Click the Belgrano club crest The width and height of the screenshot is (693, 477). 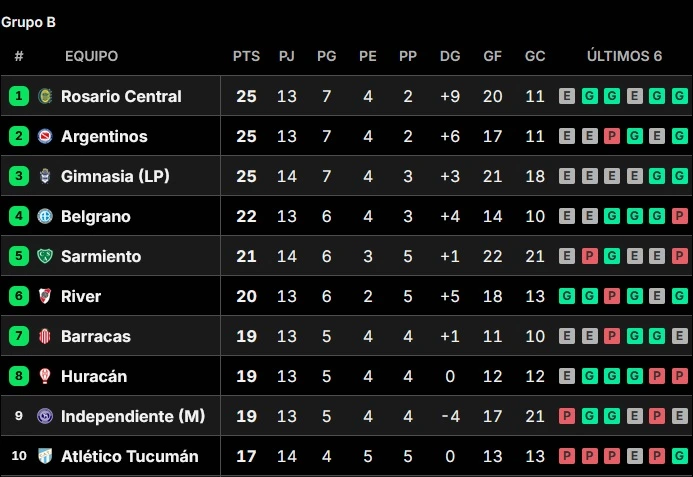pos(45,216)
